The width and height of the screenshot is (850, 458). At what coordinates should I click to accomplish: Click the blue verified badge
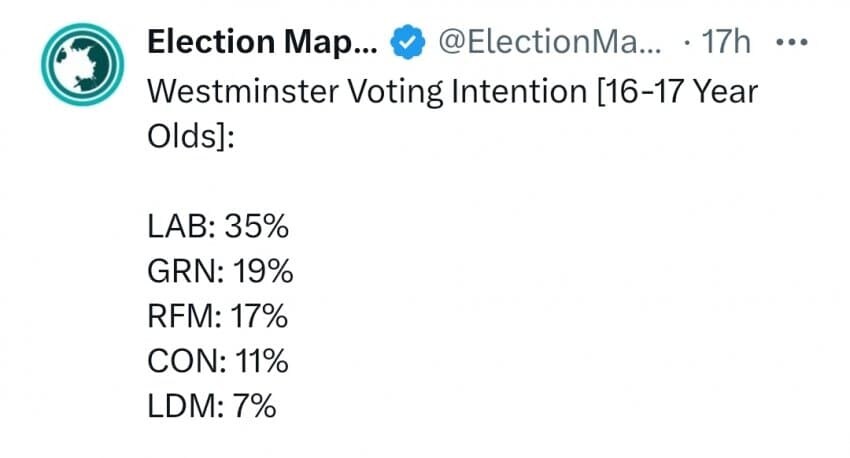(x=408, y=42)
